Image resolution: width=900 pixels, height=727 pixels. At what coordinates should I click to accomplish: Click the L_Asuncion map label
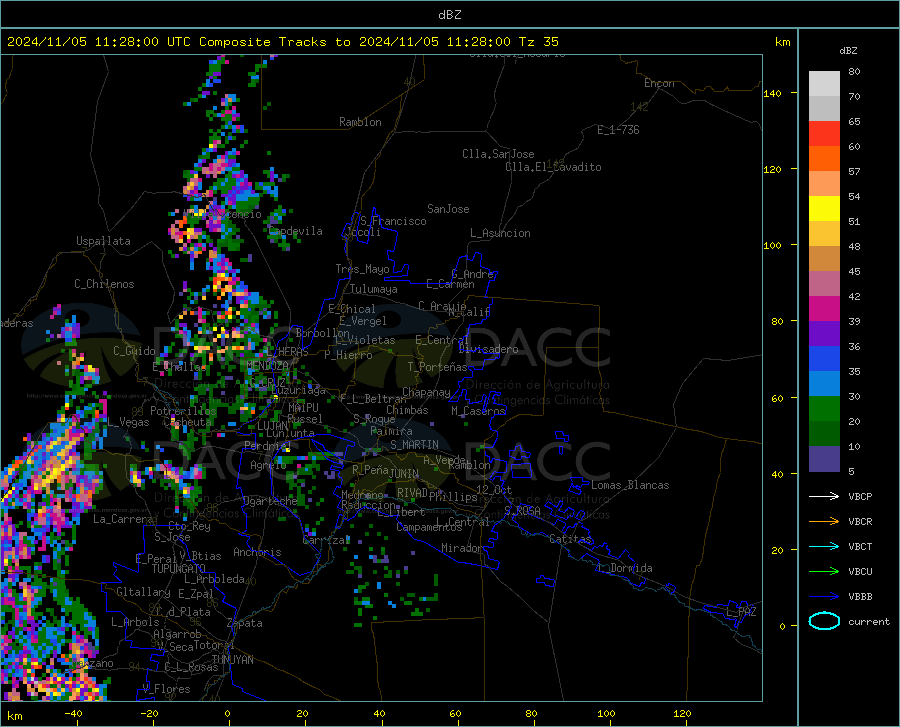(500, 233)
